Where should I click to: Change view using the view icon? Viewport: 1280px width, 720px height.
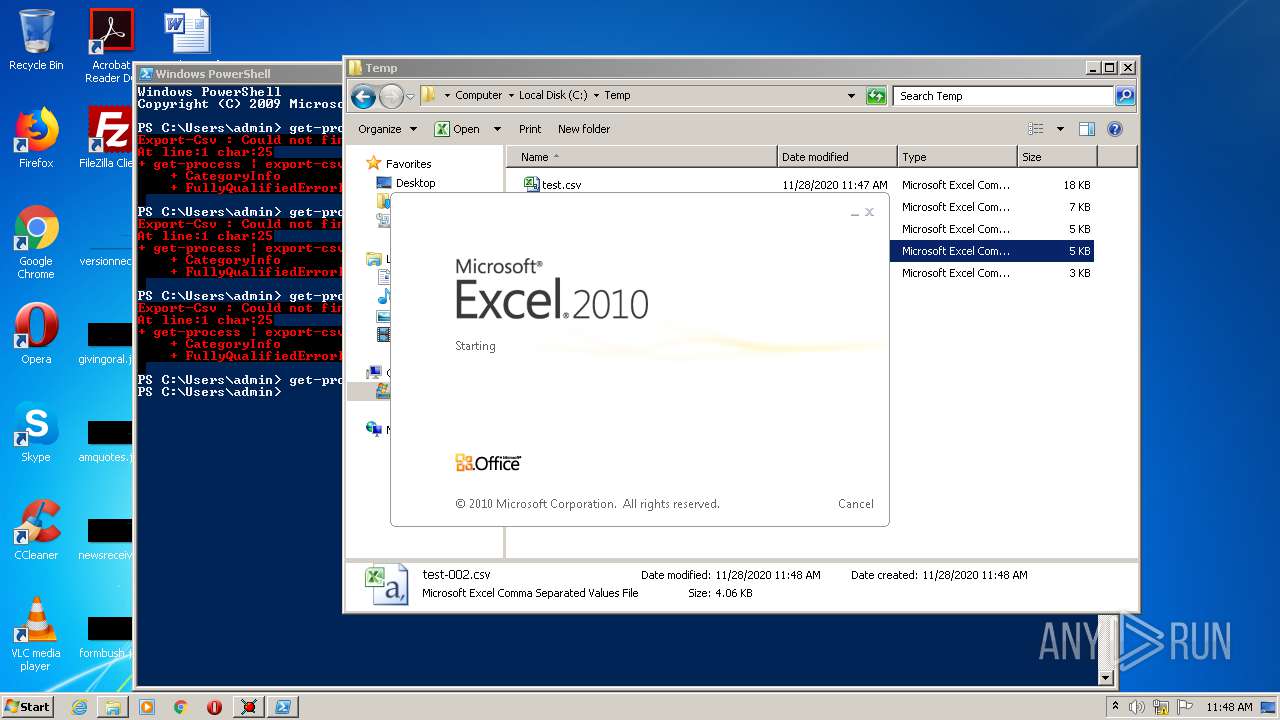coord(1036,129)
